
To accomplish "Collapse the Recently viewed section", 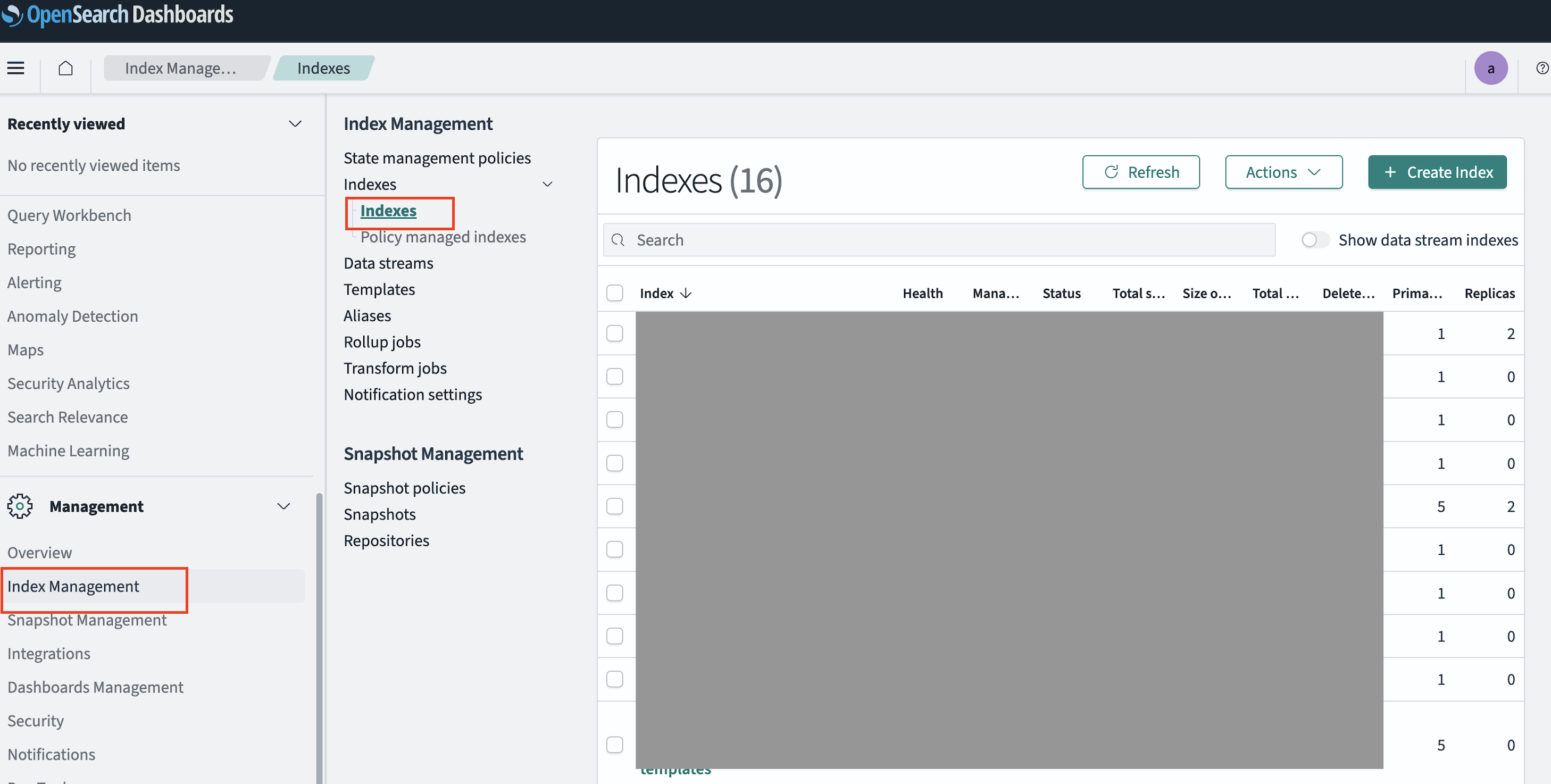I will click(x=295, y=124).
